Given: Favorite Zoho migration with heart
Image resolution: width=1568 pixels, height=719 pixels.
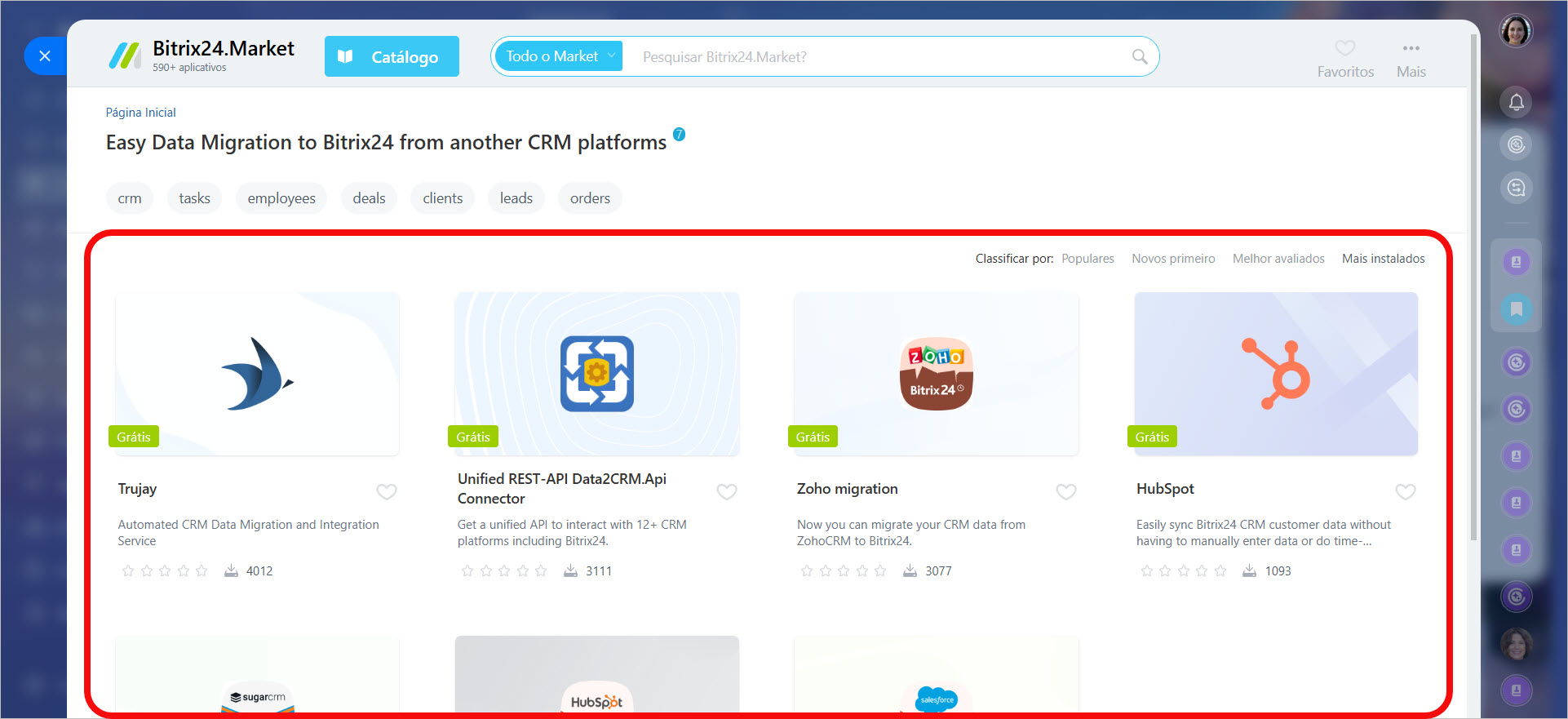Looking at the screenshot, I should click(1066, 491).
